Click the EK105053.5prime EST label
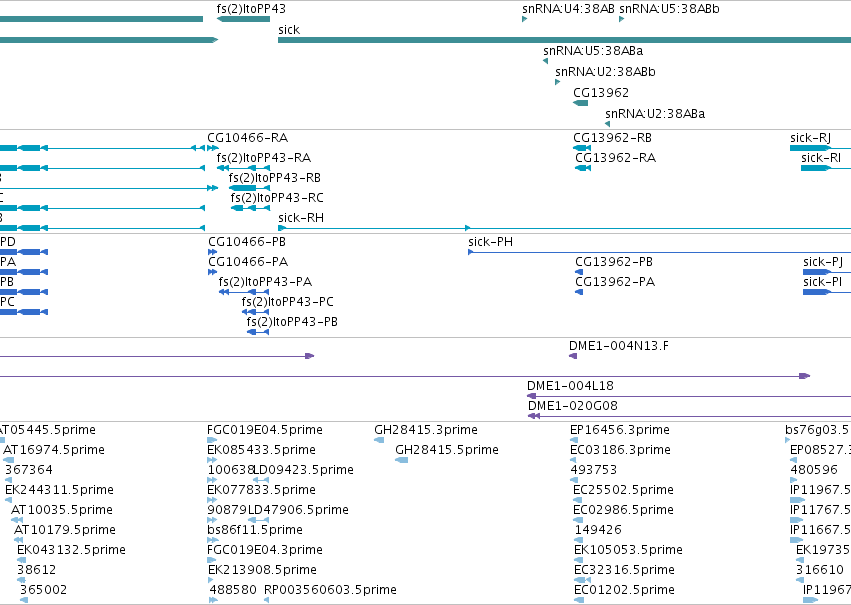Viewport: 851px width, 605px height. tap(628, 550)
